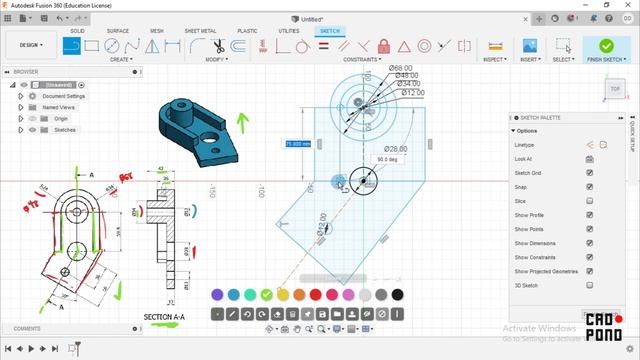The height and width of the screenshot is (360, 640).
Task: Select the Line sketch tool
Action: [71, 46]
